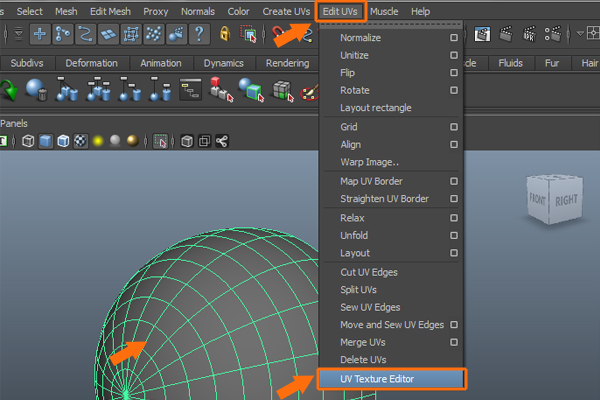This screenshot has width=600, height=400.
Task: Open option box next to Normalize
Action: click(x=454, y=37)
